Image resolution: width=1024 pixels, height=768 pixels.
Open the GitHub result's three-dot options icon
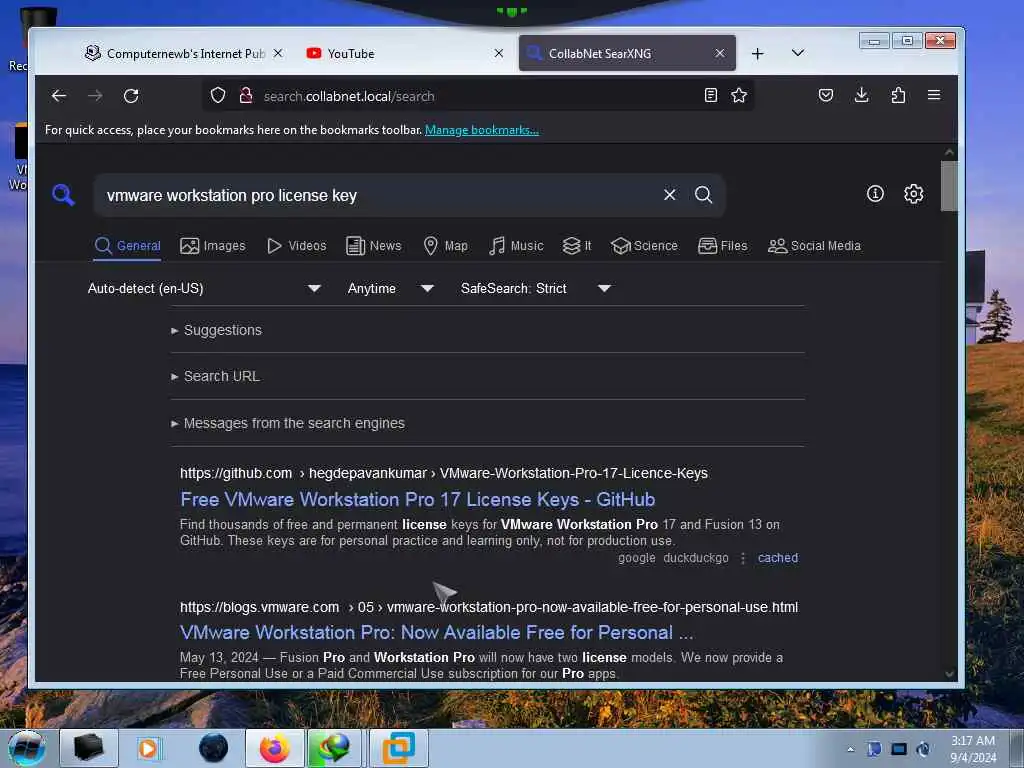[x=743, y=558]
